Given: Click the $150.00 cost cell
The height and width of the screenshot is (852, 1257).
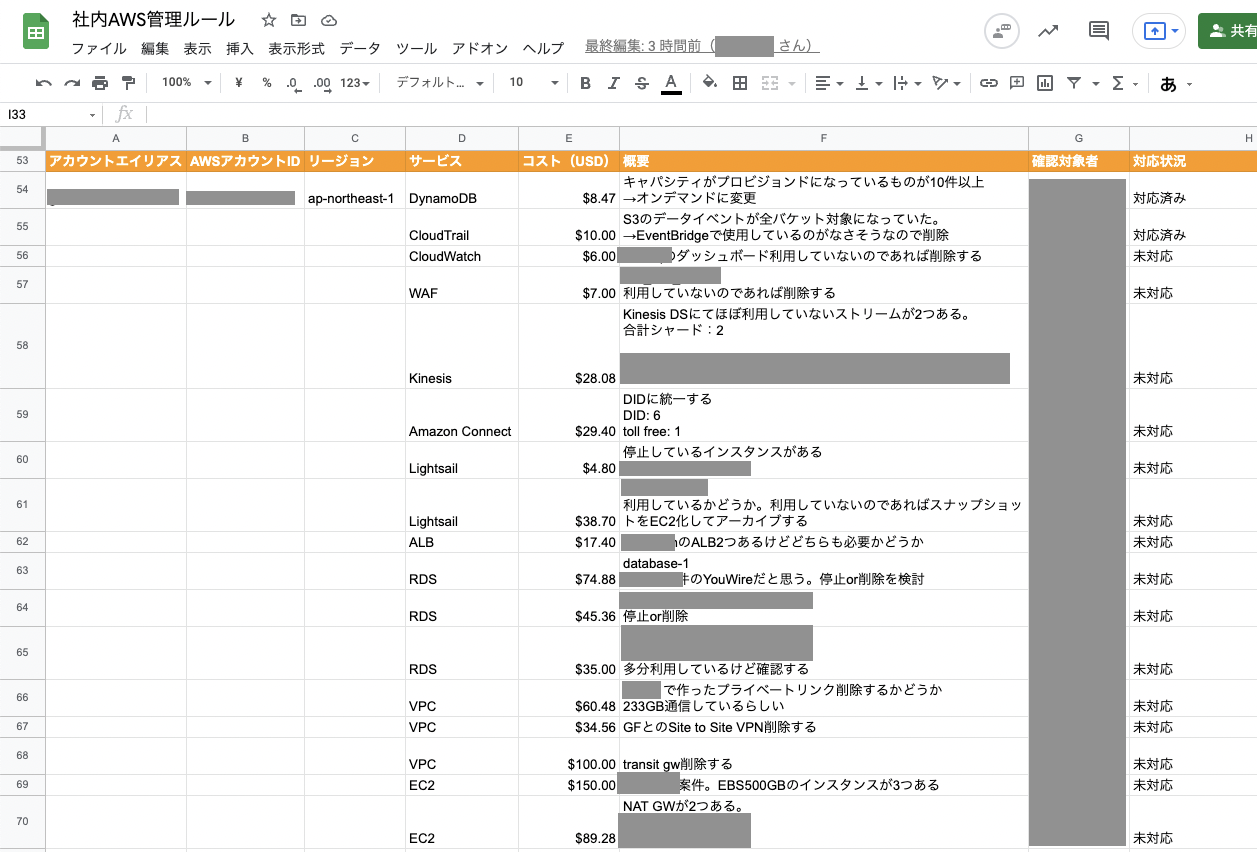Looking at the screenshot, I should (569, 785).
